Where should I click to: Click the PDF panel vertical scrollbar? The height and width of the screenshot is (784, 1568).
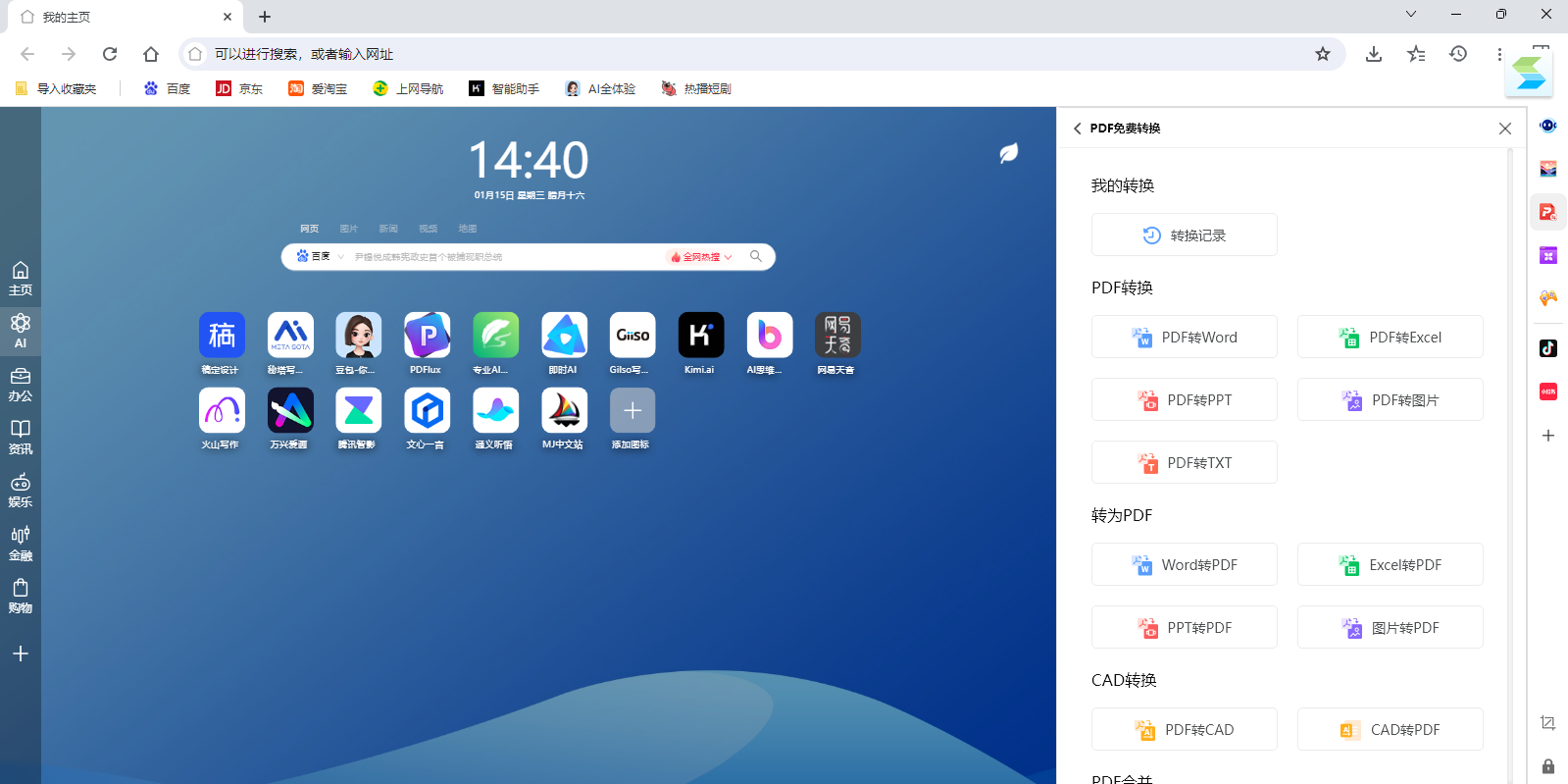[1510, 392]
